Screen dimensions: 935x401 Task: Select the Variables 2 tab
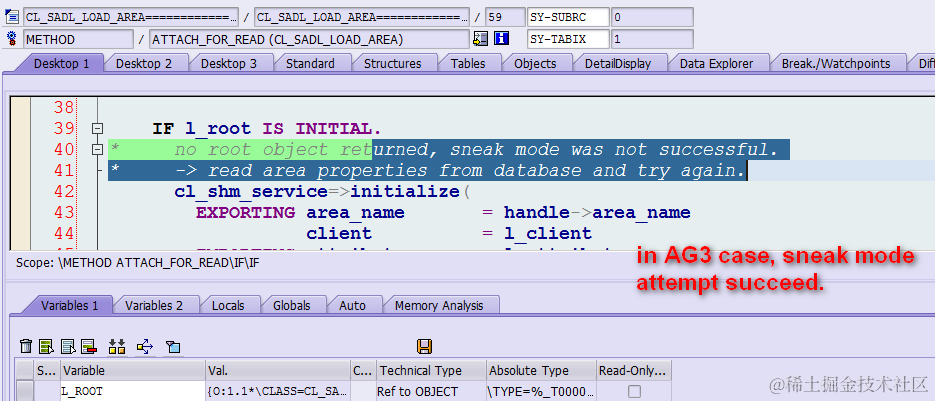[x=154, y=306]
